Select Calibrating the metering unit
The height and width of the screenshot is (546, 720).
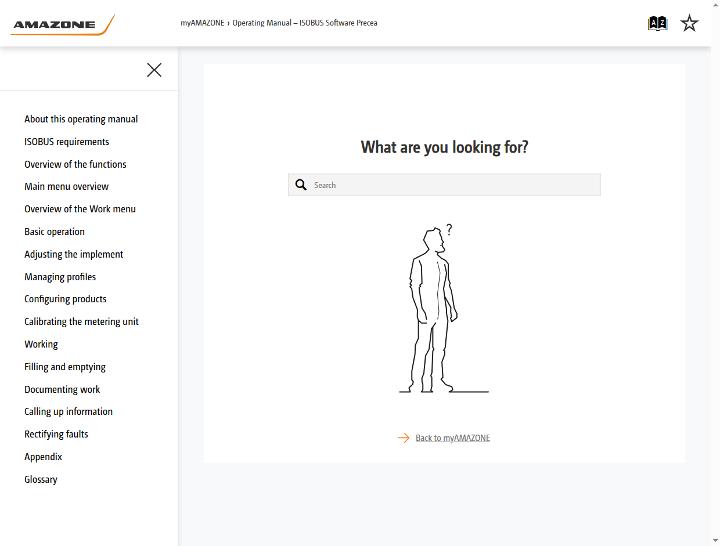point(81,321)
